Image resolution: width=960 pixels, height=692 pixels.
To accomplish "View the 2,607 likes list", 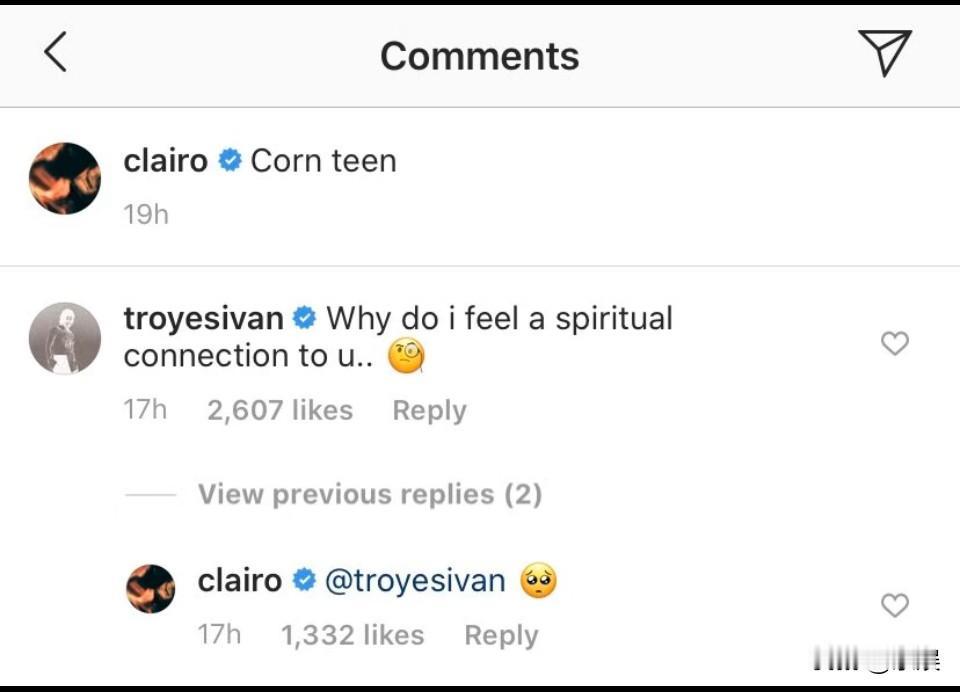I will click(x=280, y=410).
